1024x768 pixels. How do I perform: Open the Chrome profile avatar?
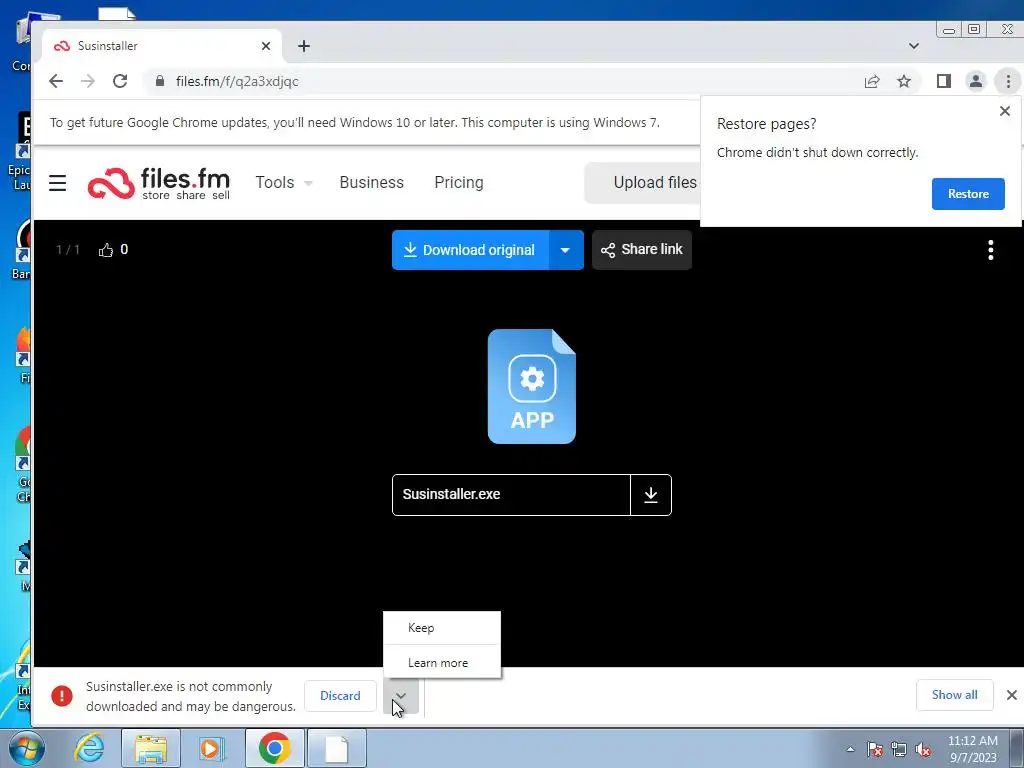pos(976,81)
